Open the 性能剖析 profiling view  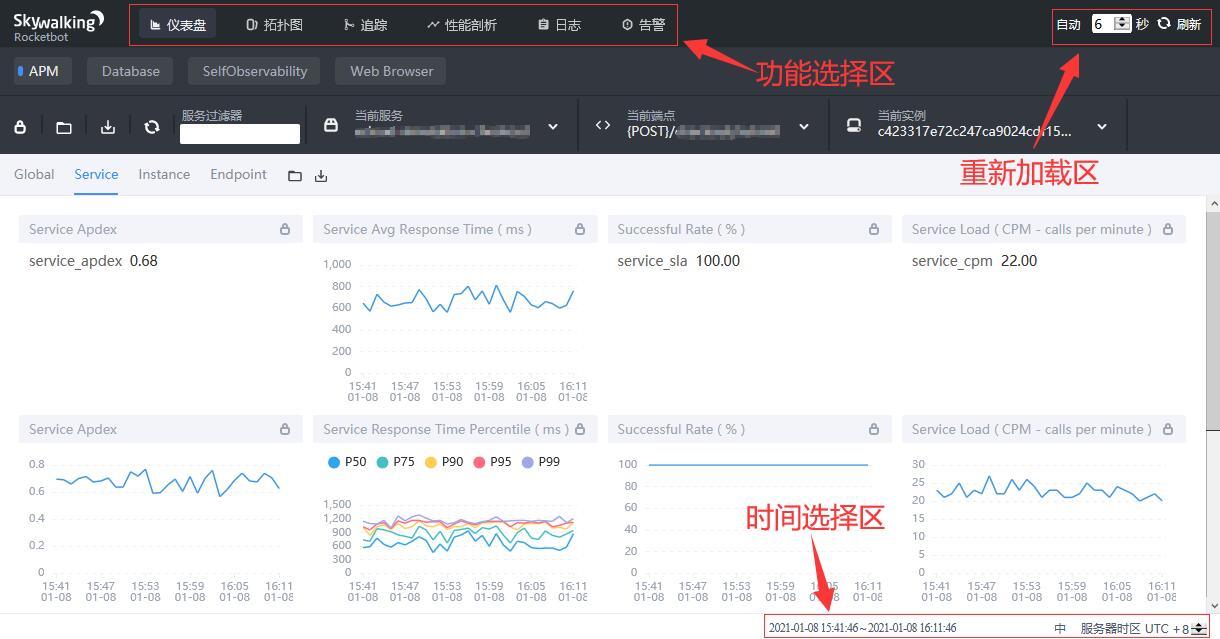462,24
